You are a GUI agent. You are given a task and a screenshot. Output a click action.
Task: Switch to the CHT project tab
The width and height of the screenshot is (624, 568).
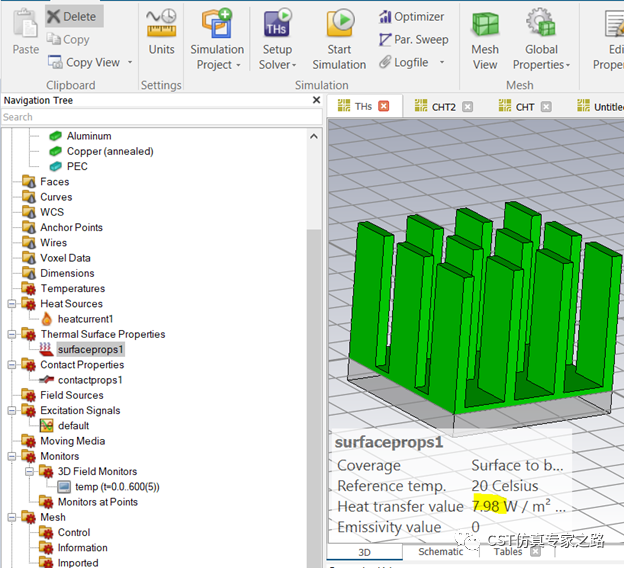(517, 107)
